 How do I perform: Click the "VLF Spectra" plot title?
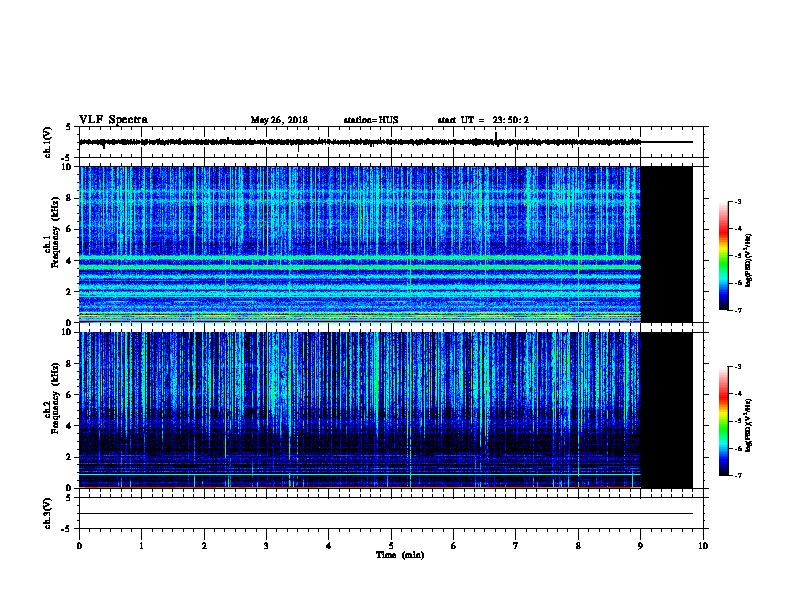113,120
